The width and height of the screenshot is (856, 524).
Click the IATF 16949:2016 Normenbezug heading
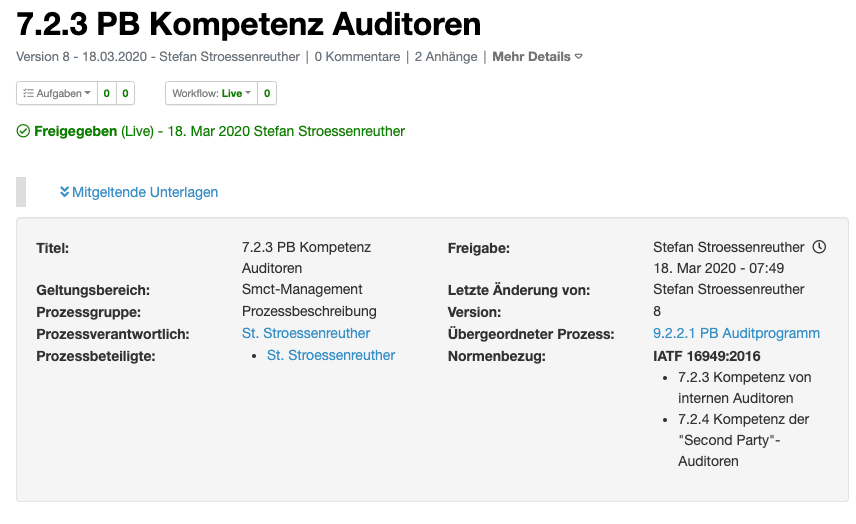tap(706, 355)
